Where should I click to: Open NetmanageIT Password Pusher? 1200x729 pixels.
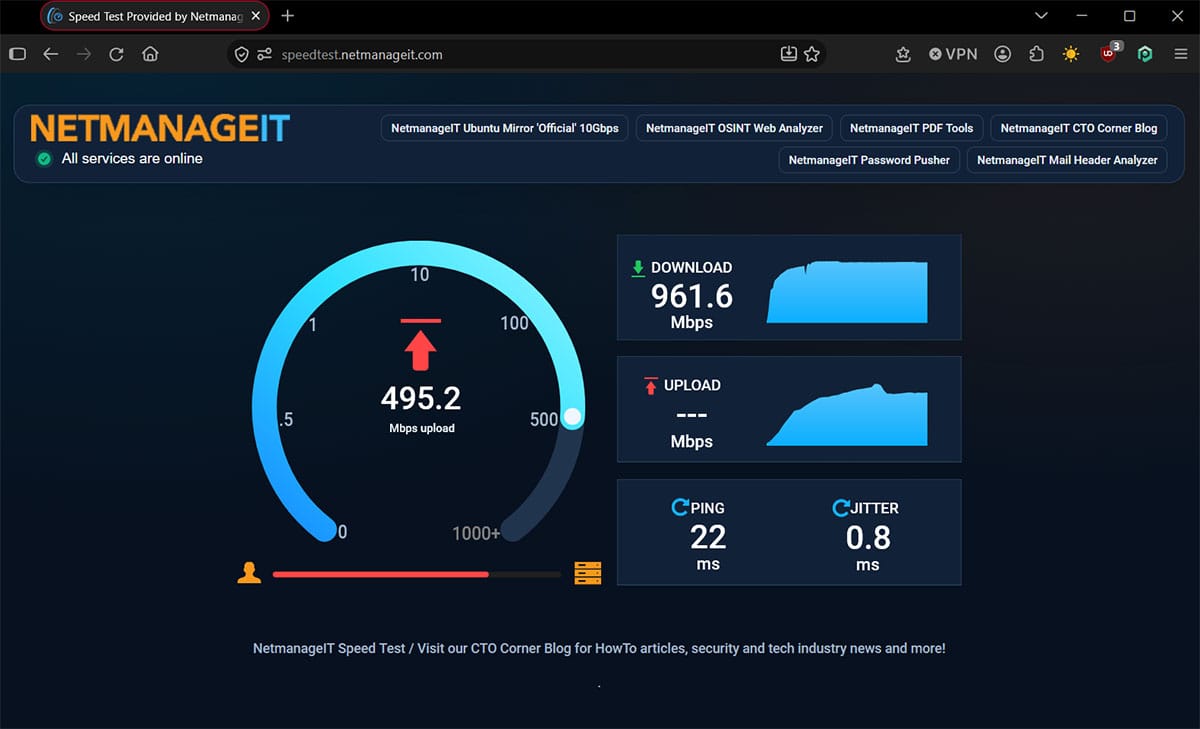[869, 160]
